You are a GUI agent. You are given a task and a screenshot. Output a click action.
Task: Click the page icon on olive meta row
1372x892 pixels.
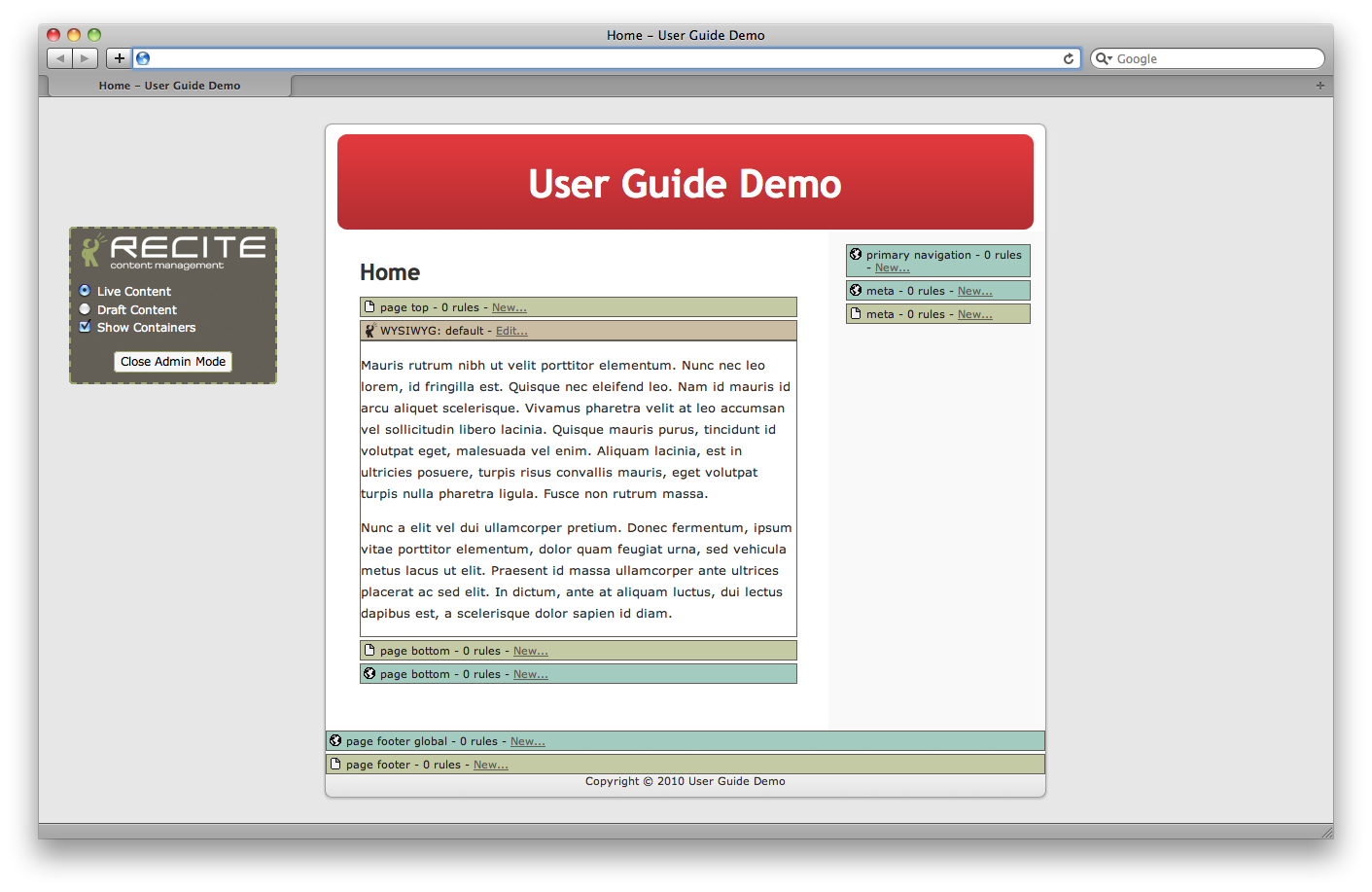tap(856, 313)
